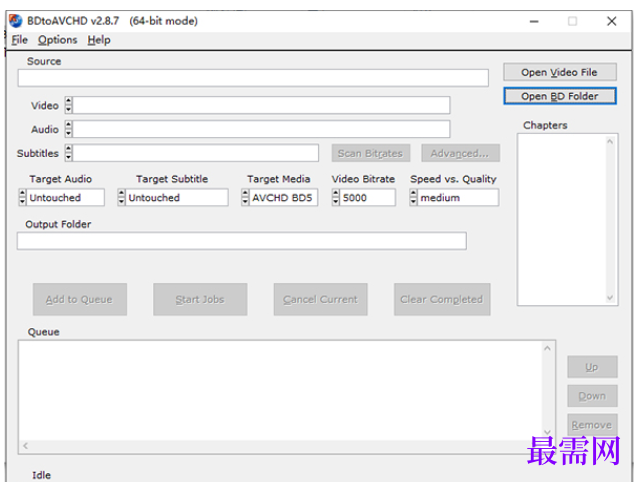Viewport: 639px width, 482px height.
Task: Click the Target Audio spinner arrows
Action: point(22,197)
